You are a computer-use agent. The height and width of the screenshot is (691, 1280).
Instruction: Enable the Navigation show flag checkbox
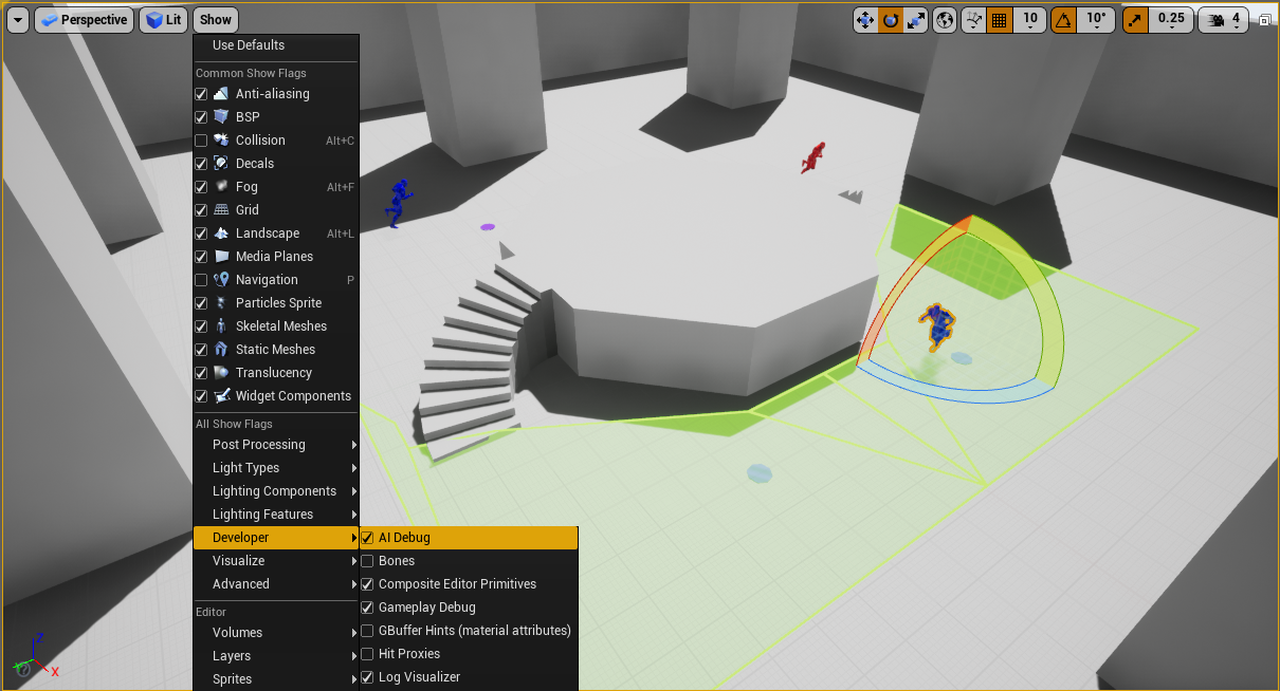tap(201, 280)
